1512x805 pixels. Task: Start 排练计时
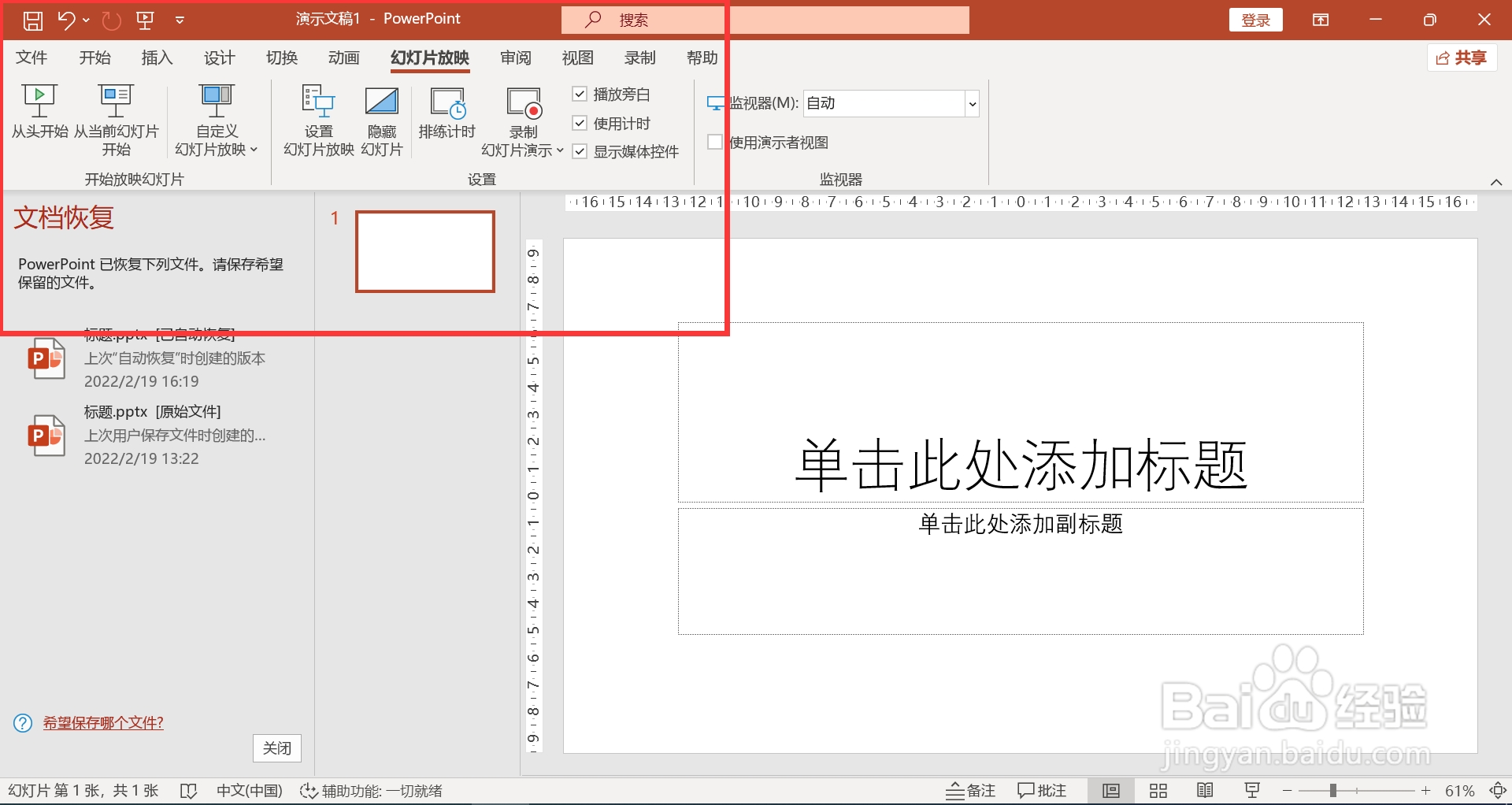447,111
